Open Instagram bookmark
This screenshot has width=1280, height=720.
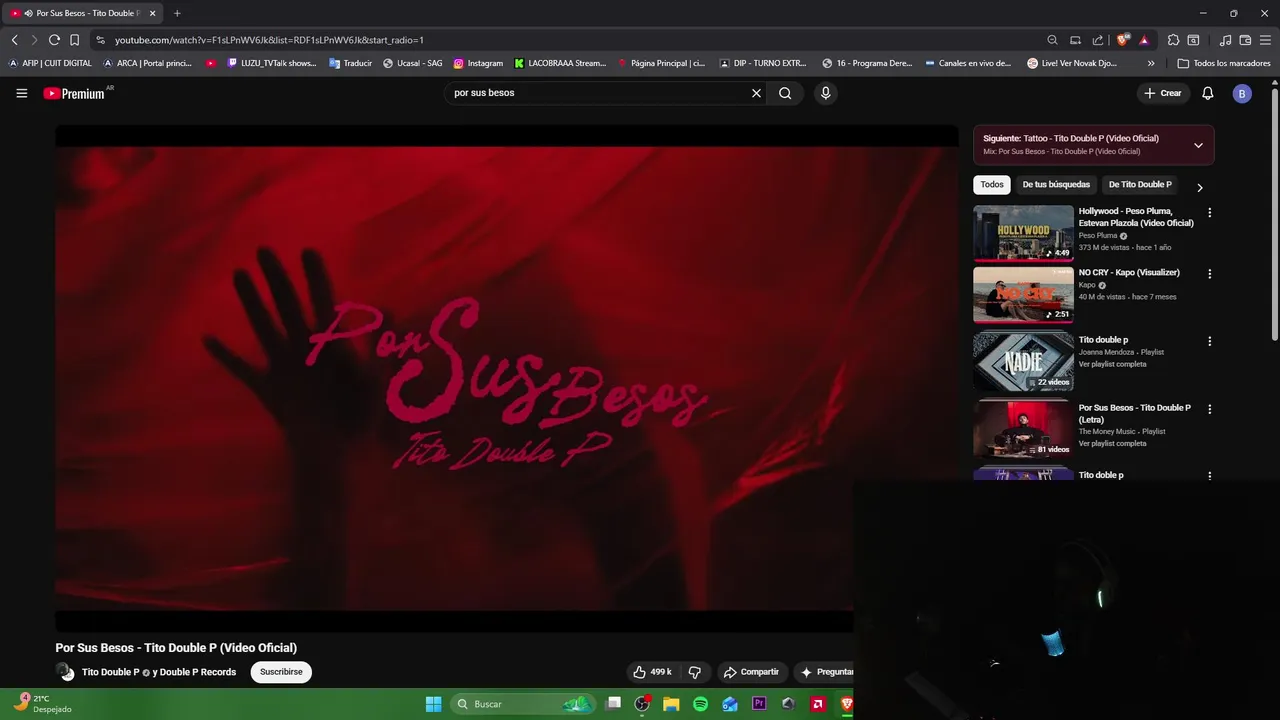(478, 63)
